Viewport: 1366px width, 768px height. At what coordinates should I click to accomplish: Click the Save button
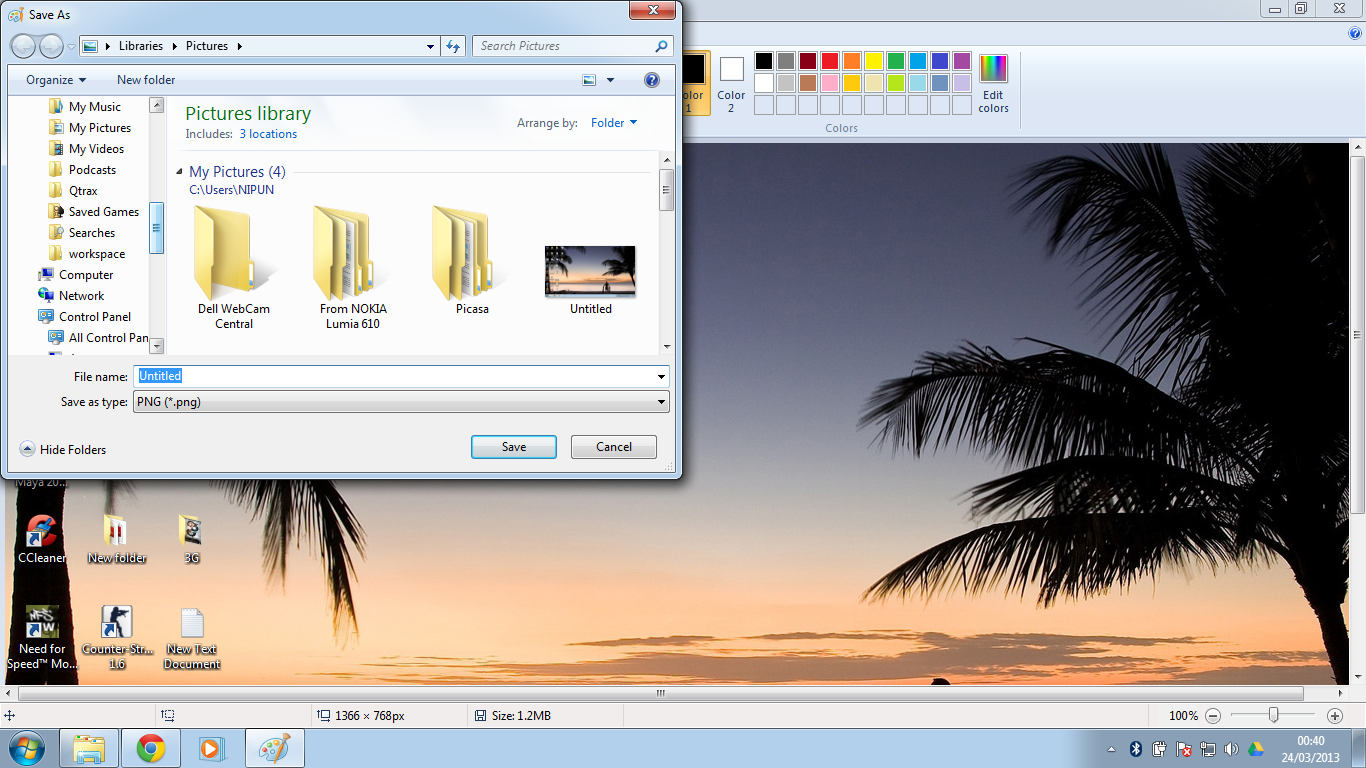(x=514, y=447)
